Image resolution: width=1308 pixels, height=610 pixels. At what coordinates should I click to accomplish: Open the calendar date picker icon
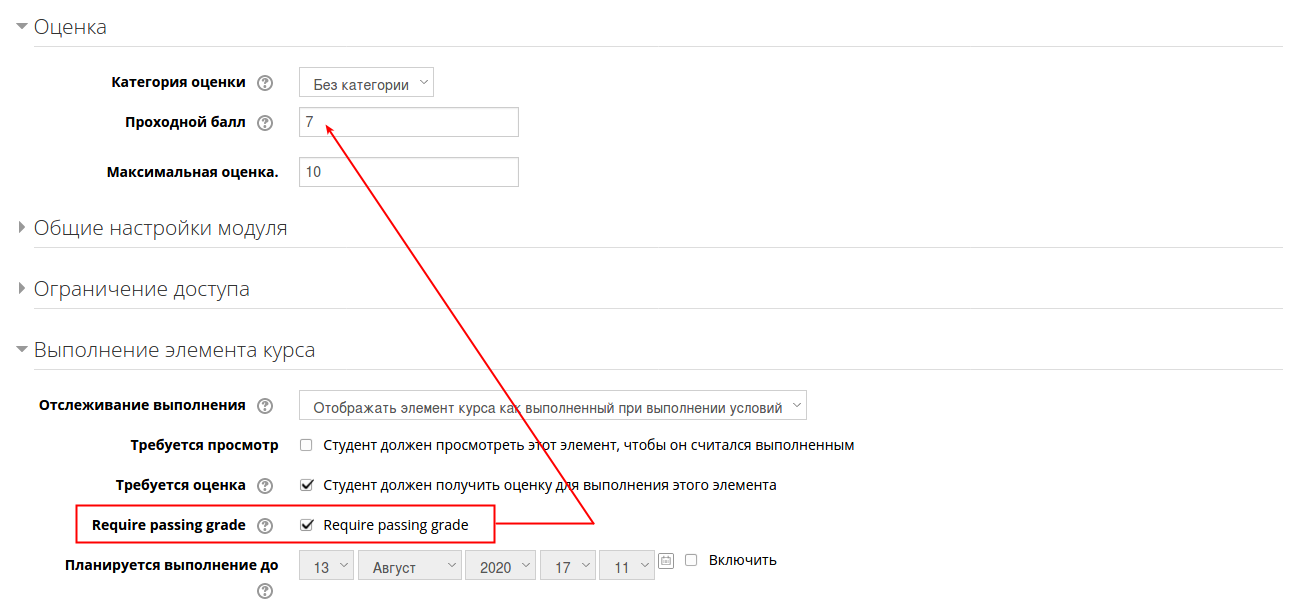pos(667,561)
